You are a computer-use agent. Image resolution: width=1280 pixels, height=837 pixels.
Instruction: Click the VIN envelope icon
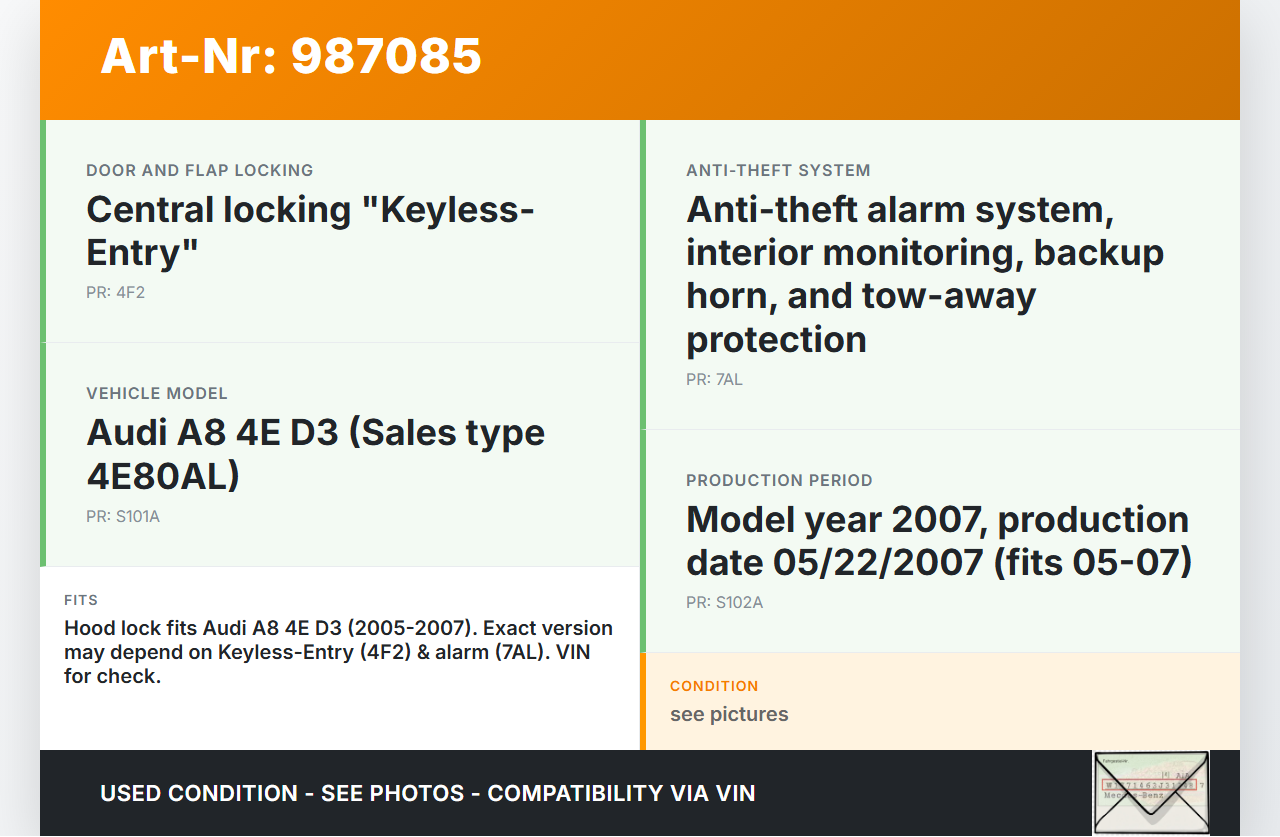tap(1150, 792)
